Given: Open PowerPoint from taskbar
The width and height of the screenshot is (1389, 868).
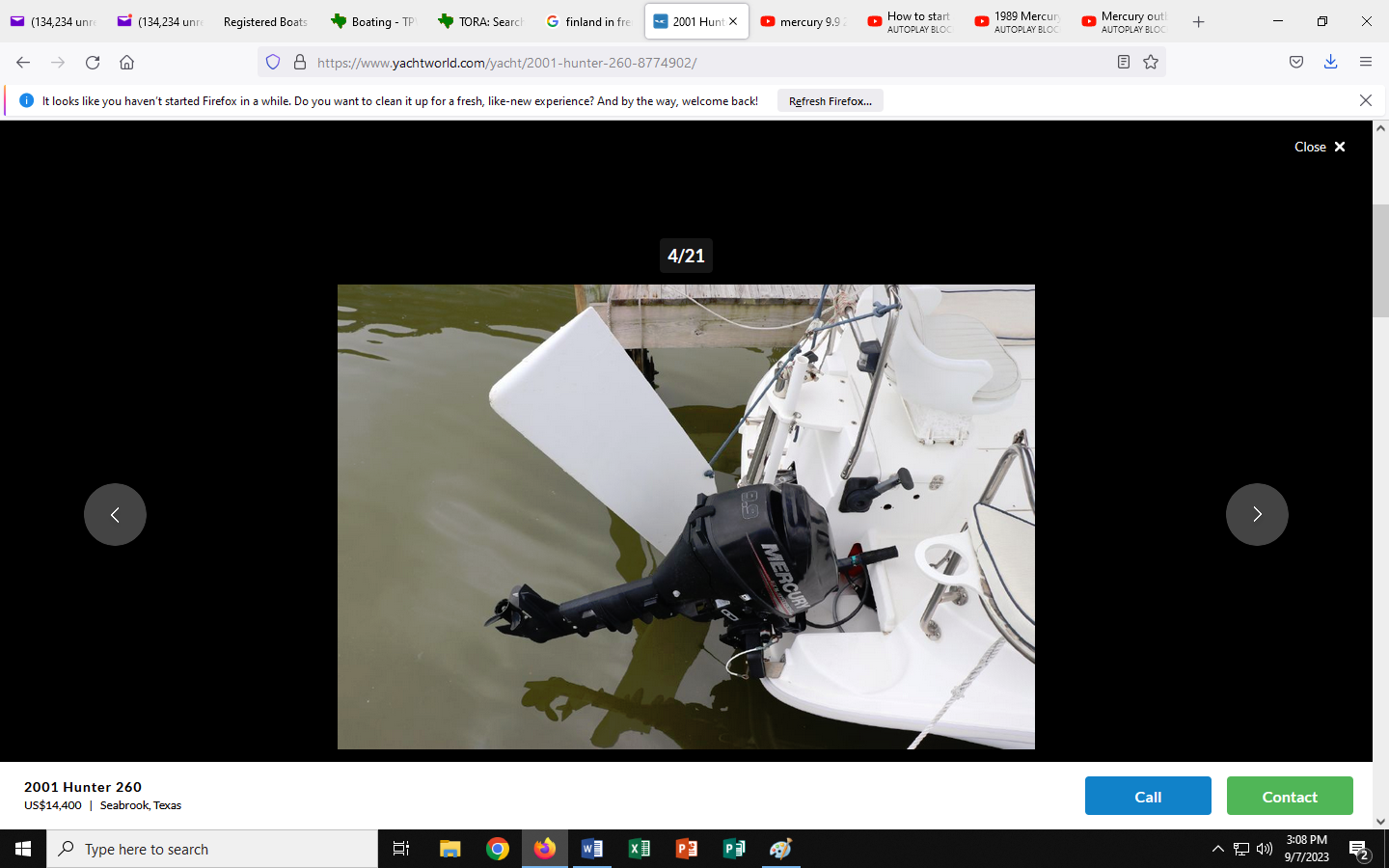Looking at the screenshot, I should (687, 849).
